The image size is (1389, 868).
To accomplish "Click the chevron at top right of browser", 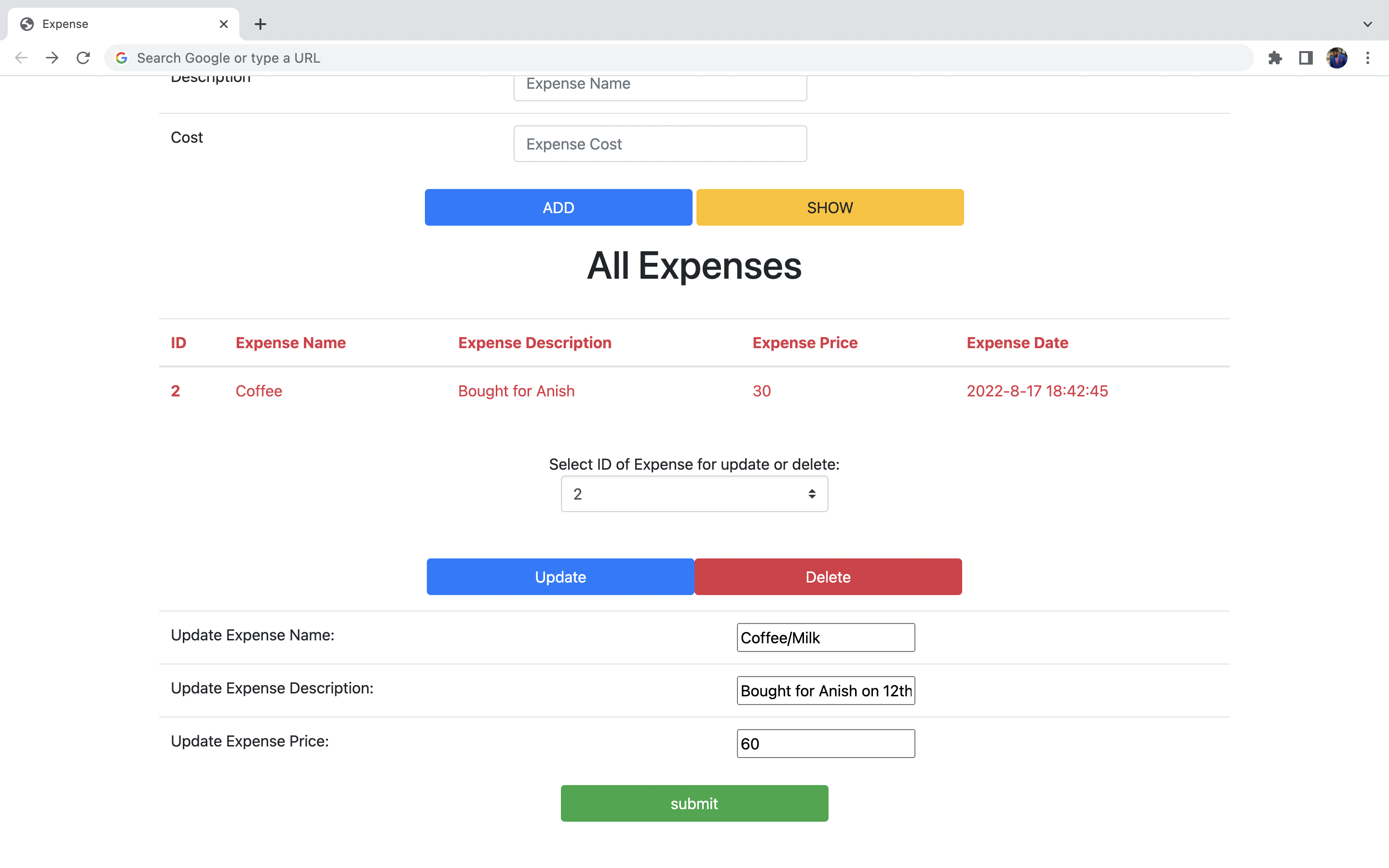I will [x=1368, y=24].
